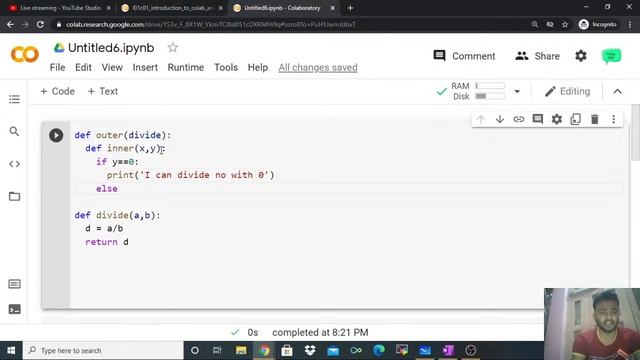Screen dimensions: 640x360
Task: Go back in browser history
Action: 10,24
